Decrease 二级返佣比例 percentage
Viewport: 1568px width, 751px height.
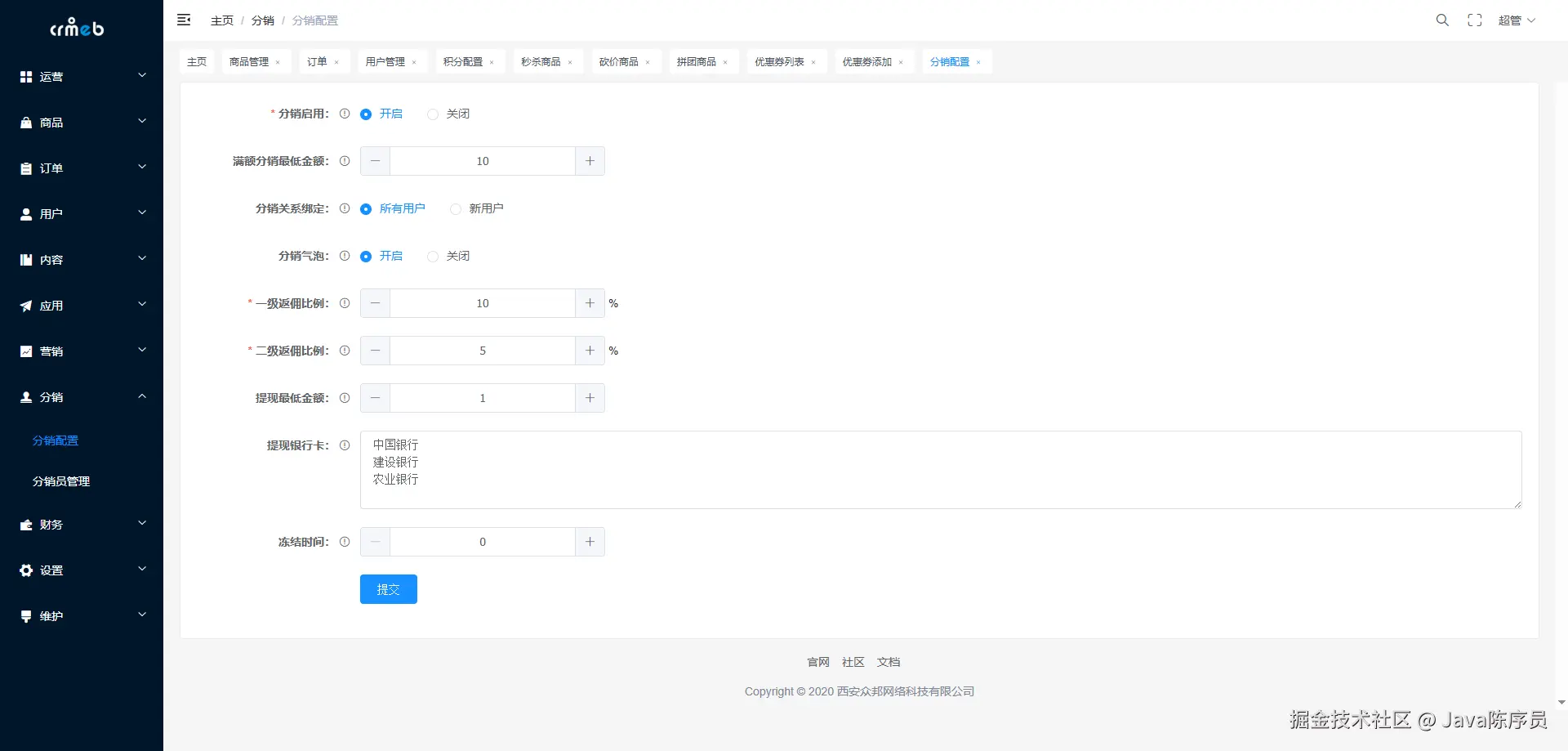tap(375, 351)
